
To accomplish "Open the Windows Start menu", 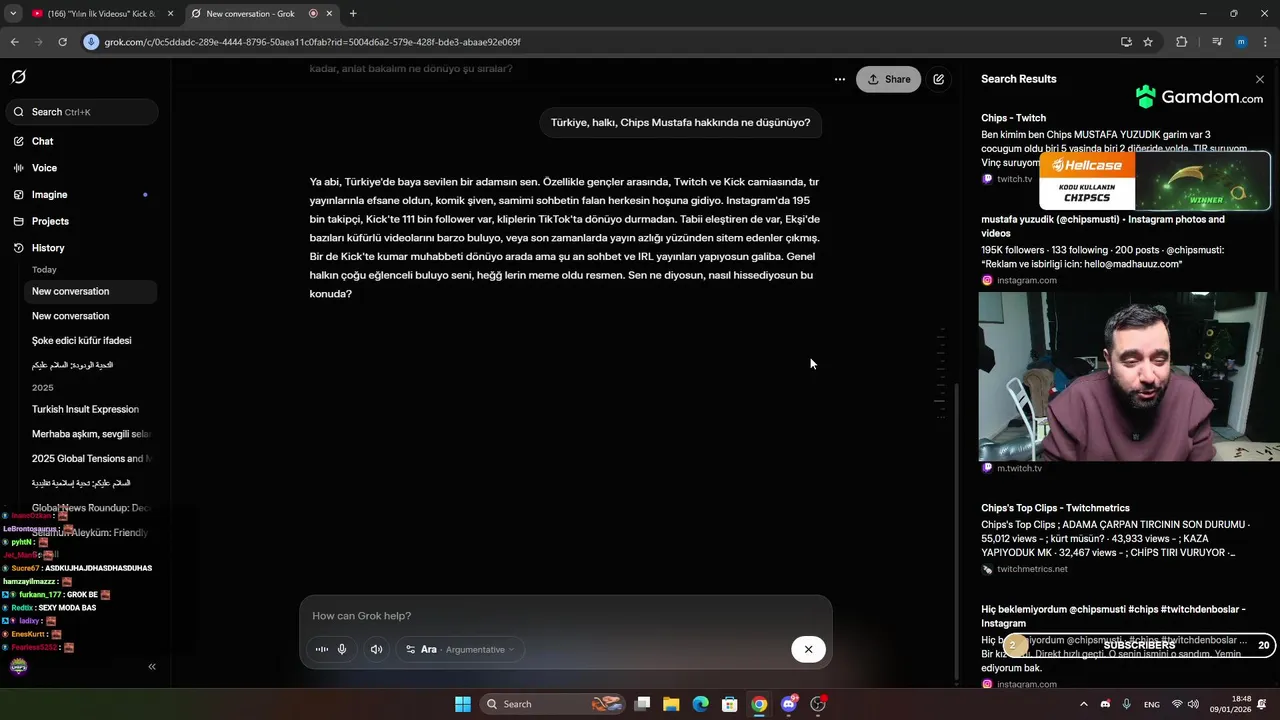I will click(463, 704).
